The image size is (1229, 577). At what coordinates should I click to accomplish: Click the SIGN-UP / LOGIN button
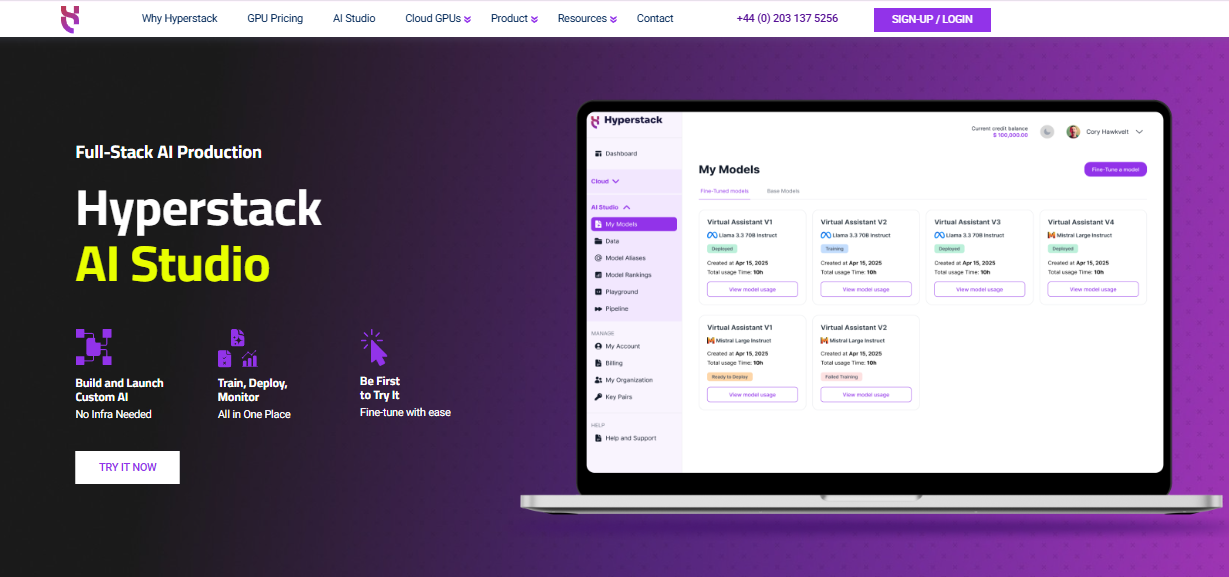(932, 20)
